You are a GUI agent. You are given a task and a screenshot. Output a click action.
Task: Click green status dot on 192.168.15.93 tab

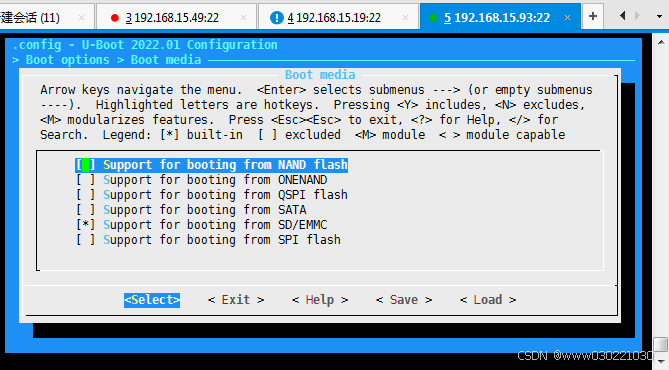[x=433, y=17]
